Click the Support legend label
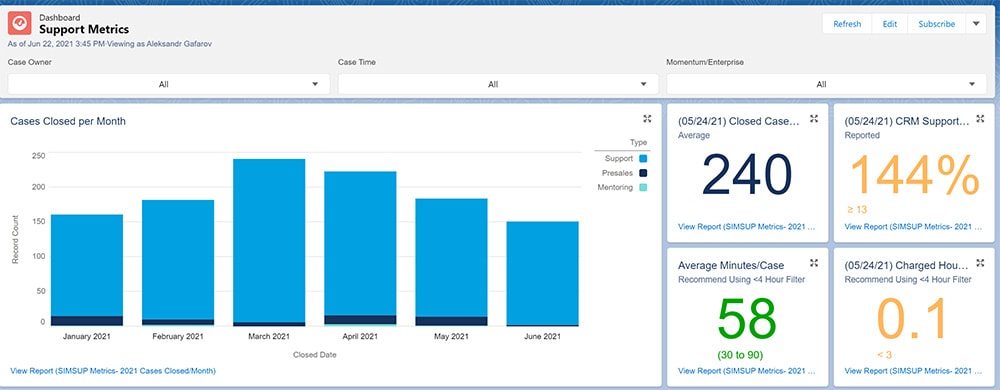1000x390 pixels. tap(619, 159)
